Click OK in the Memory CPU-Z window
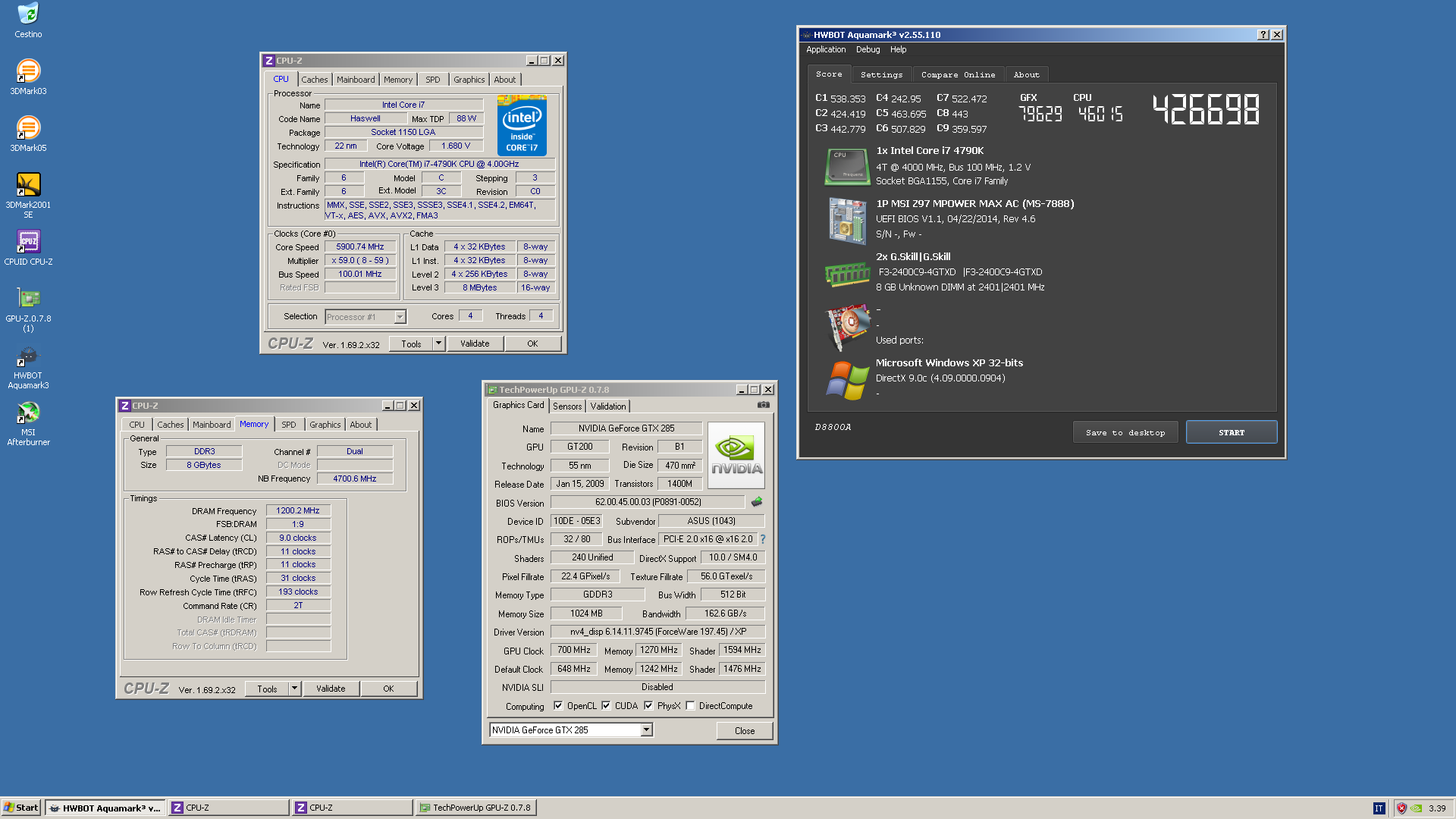This screenshot has width=1456, height=819. [388, 689]
